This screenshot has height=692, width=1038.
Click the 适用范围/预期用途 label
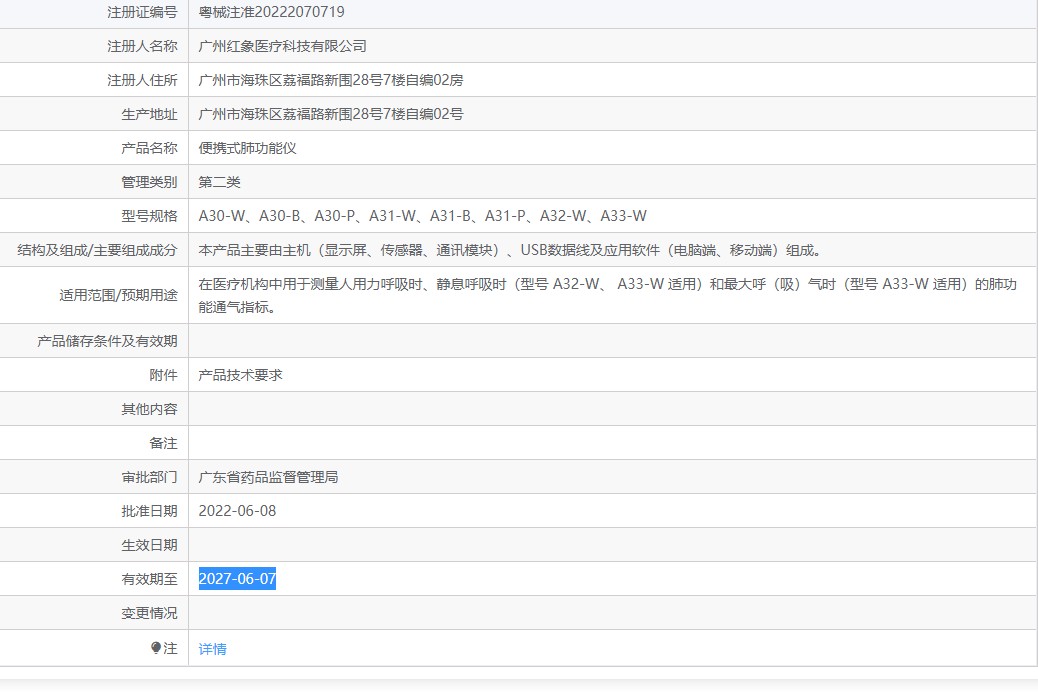point(118,295)
